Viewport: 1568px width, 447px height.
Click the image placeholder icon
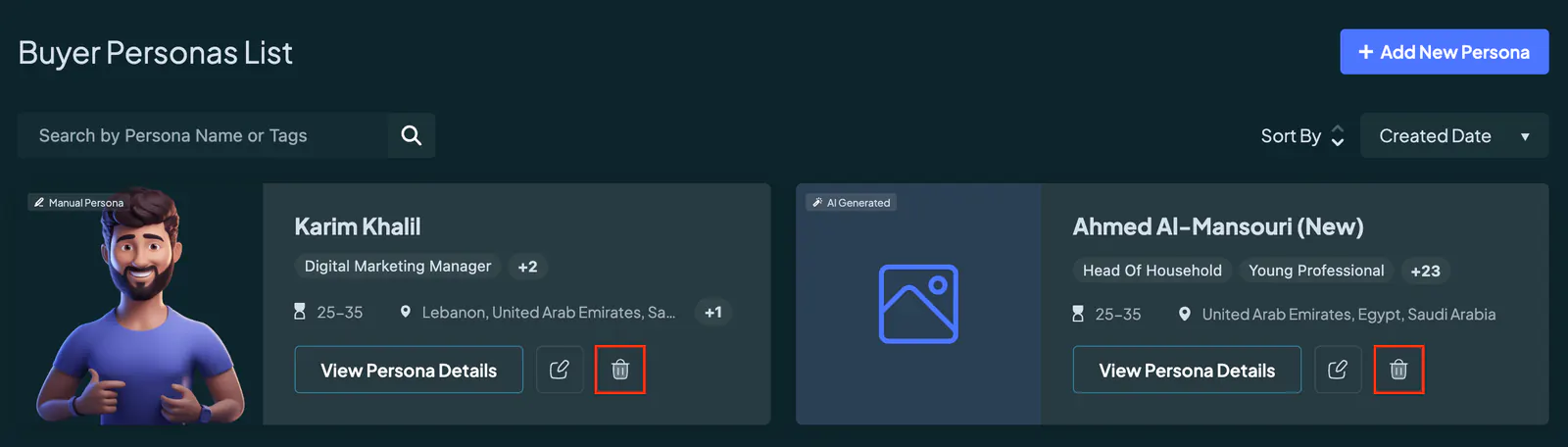tap(918, 304)
